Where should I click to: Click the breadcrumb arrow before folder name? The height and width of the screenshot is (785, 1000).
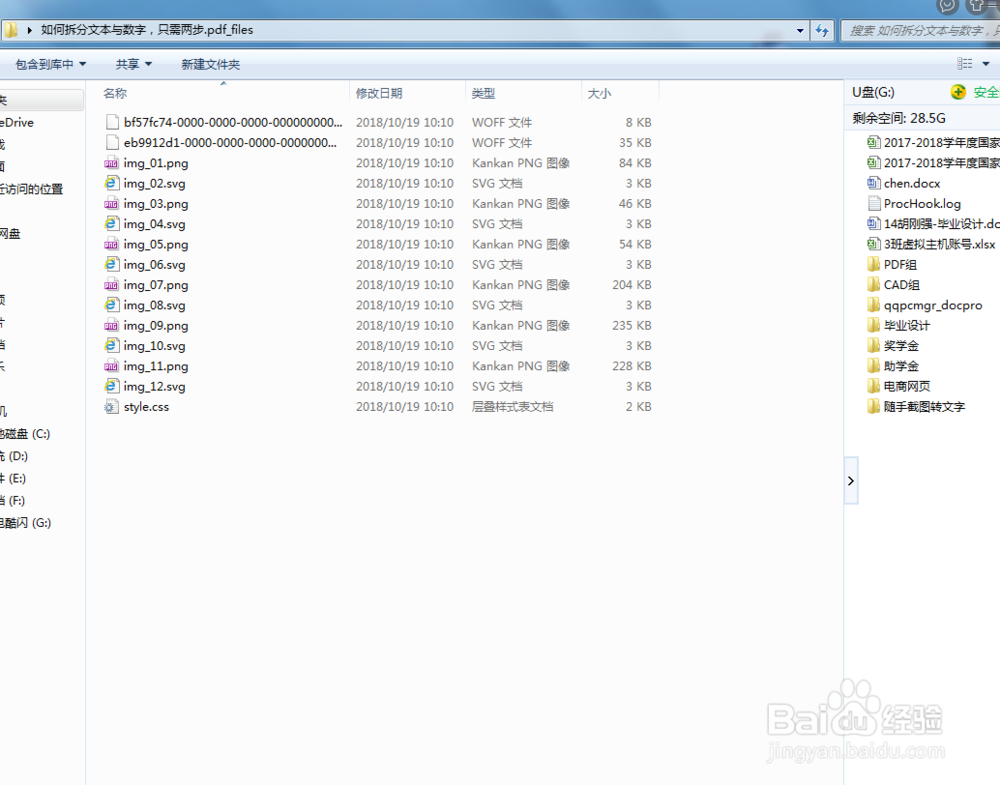(x=29, y=30)
